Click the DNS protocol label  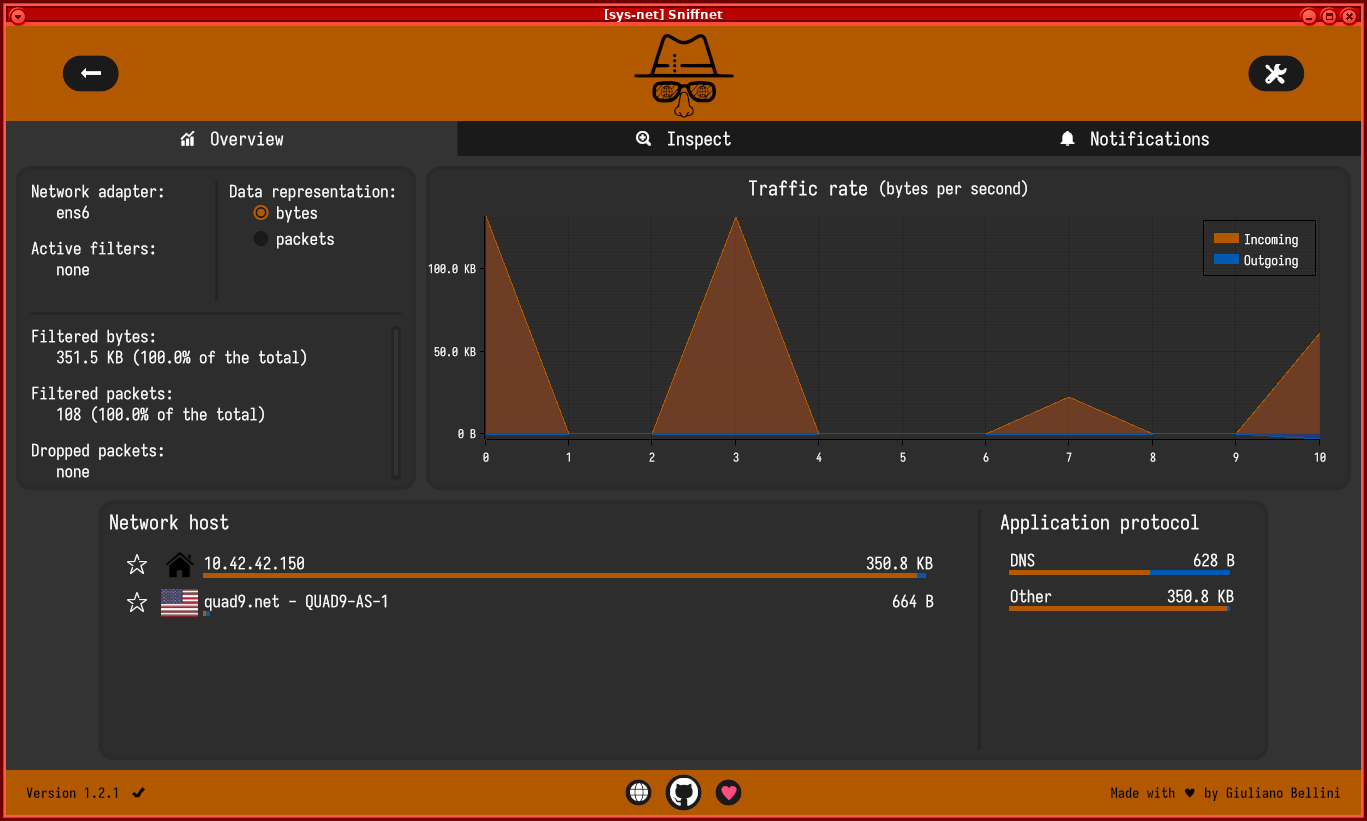pos(1022,561)
